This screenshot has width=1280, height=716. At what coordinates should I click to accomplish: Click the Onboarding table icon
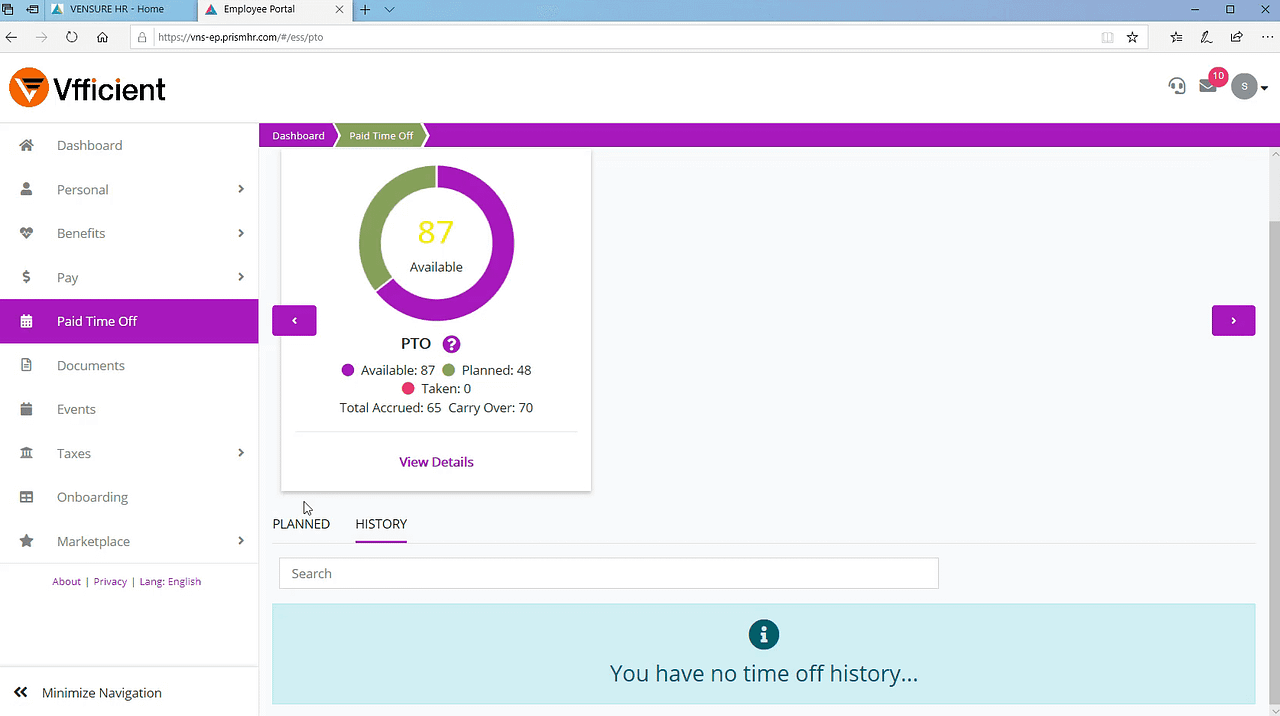(x=27, y=497)
